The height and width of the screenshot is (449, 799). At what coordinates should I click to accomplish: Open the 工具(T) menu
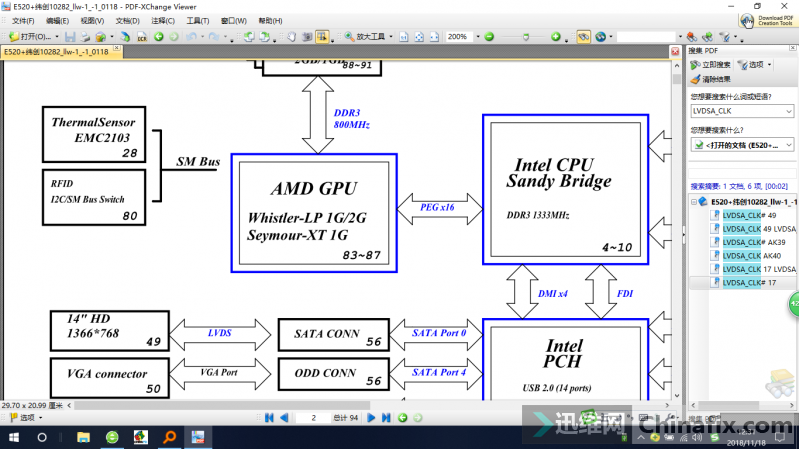[197, 21]
